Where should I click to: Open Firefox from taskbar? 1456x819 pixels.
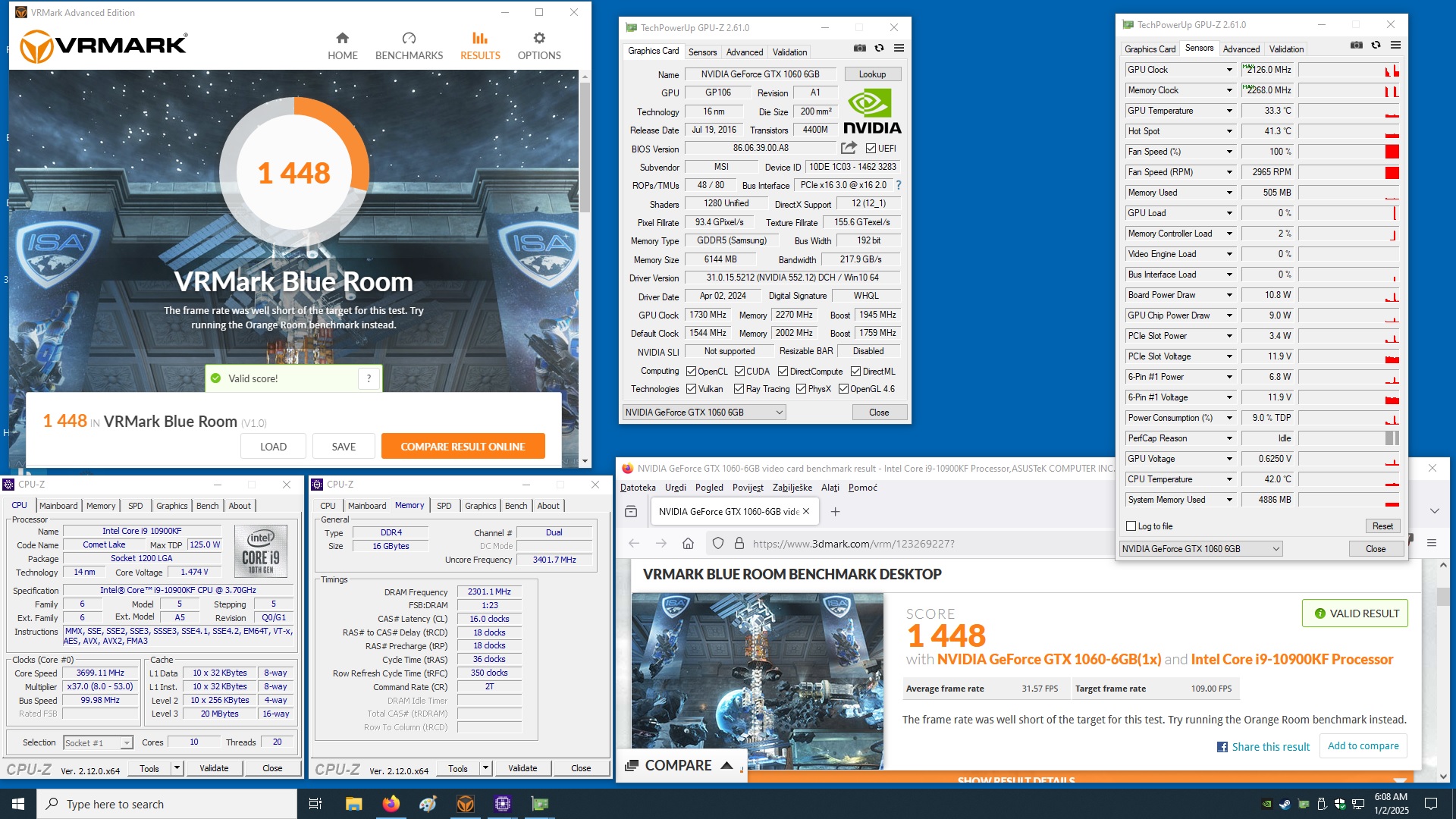tap(391, 804)
